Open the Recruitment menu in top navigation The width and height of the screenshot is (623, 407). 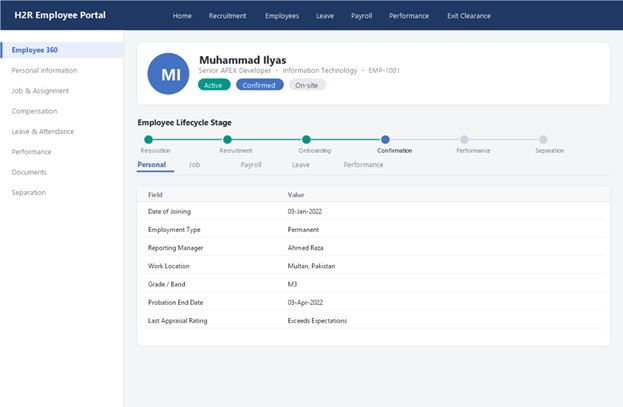(x=227, y=16)
